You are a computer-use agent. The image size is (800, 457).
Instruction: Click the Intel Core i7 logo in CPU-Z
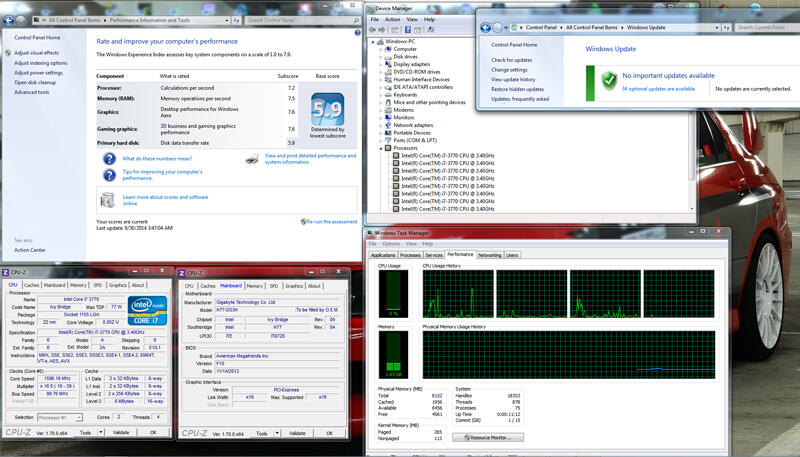click(x=147, y=310)
